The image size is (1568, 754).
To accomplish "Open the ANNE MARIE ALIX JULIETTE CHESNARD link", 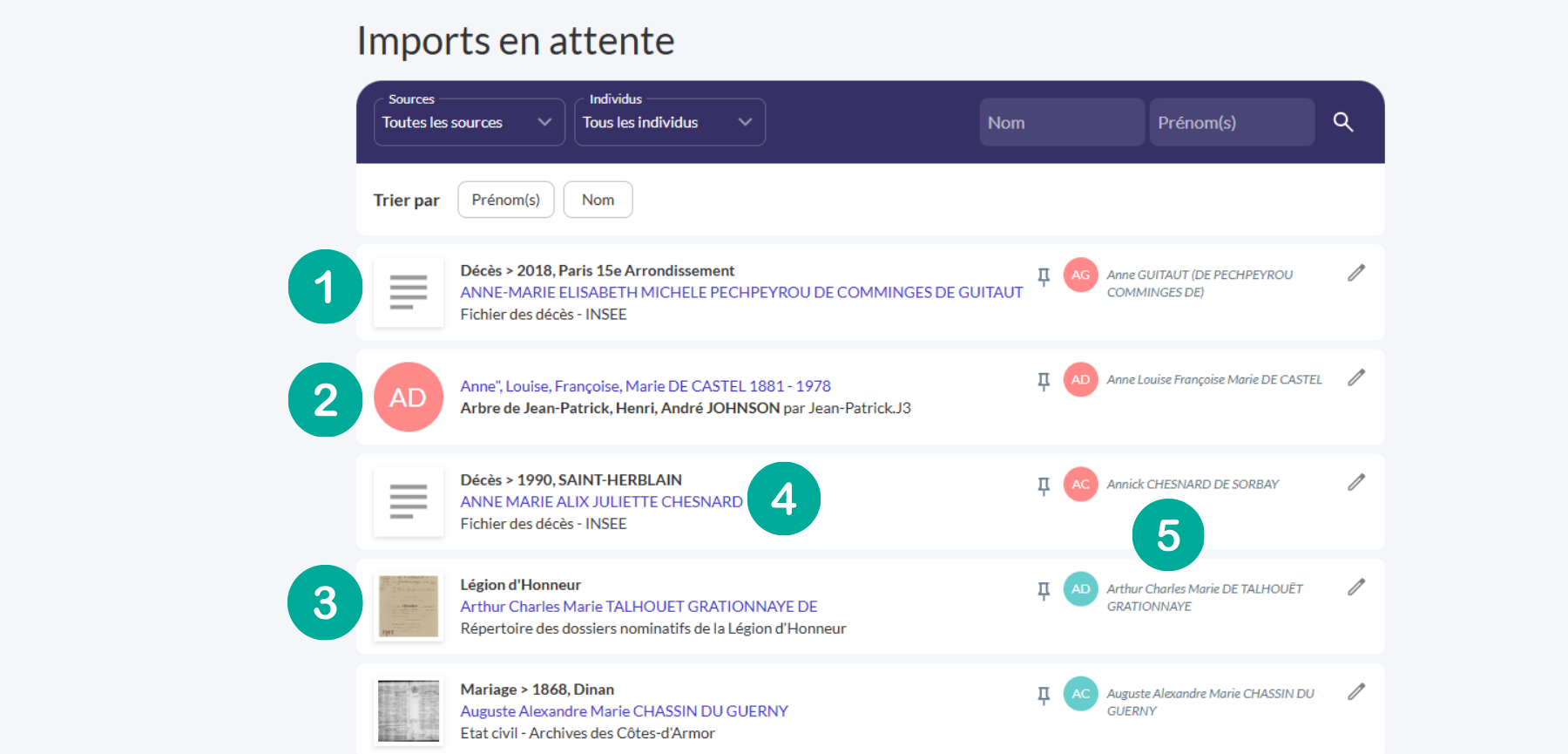I will tap(601, 502).
